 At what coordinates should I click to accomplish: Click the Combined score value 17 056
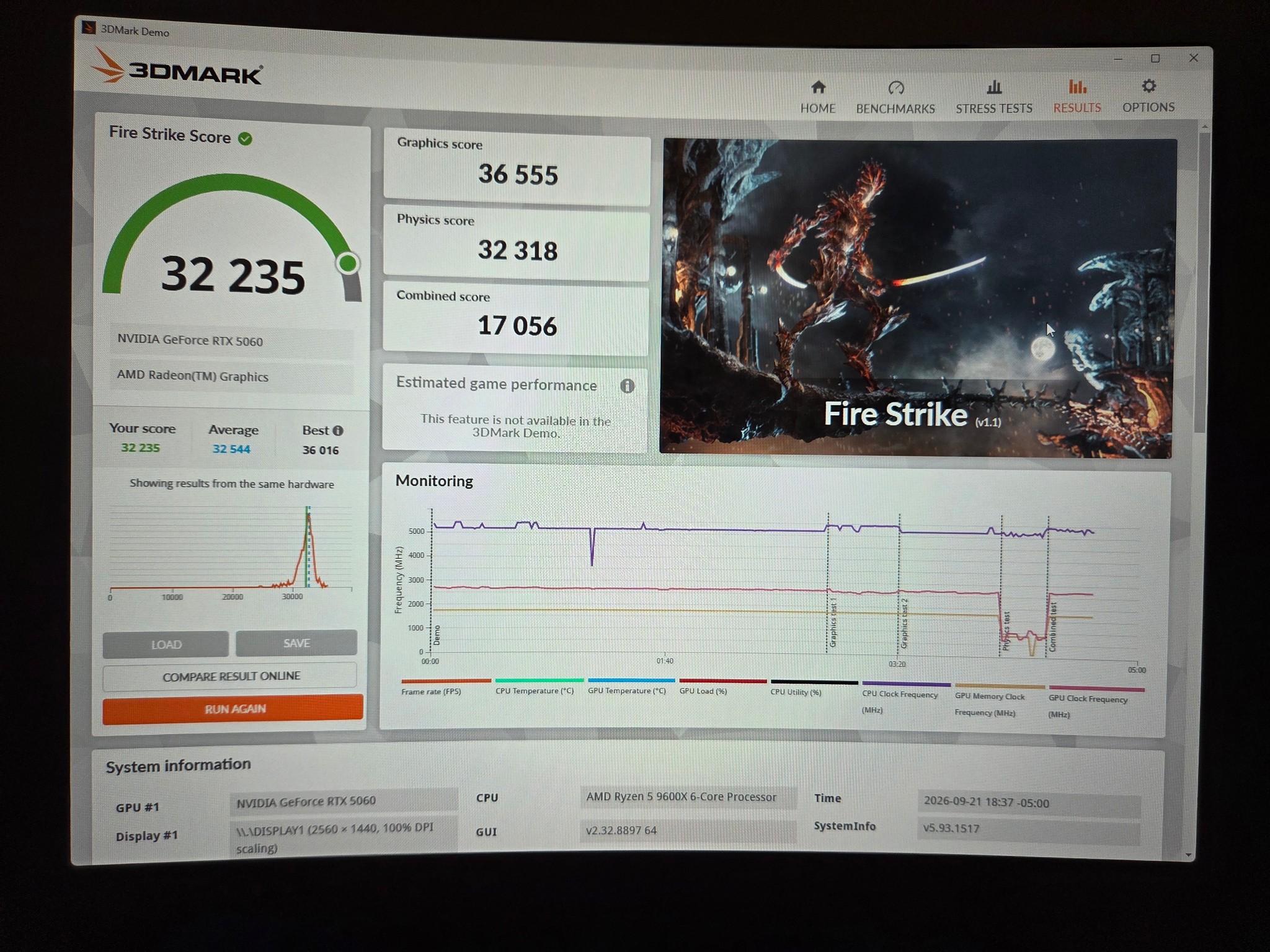click(517, 326)
